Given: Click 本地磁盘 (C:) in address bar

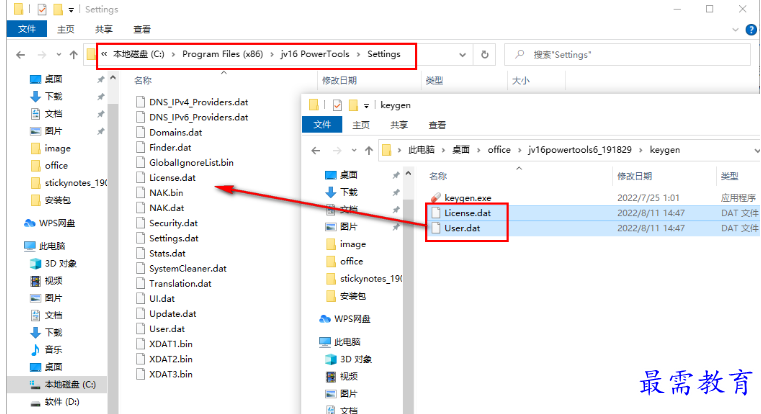Looking at the screenshot, I should pos(139,54).
